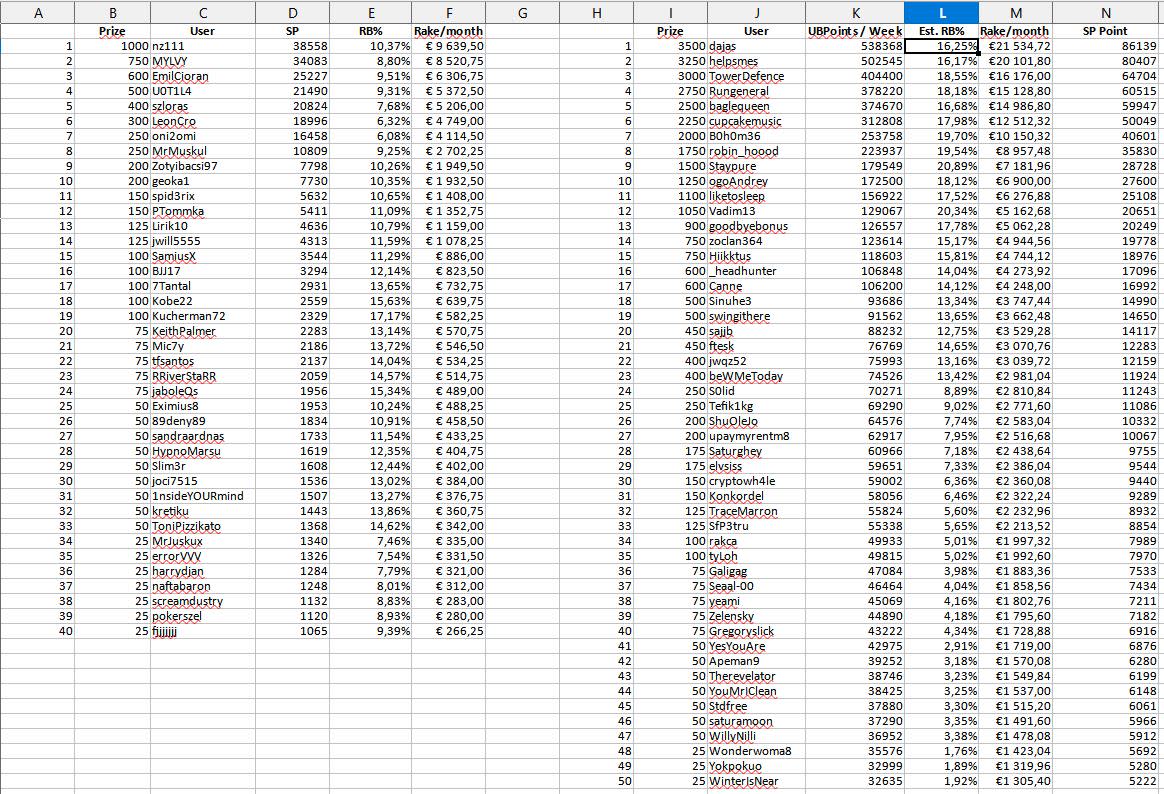Viewport: 1164px width, 794px height.
Task: Click the user cell 'Kucherman72'
Action: point(203,316)
